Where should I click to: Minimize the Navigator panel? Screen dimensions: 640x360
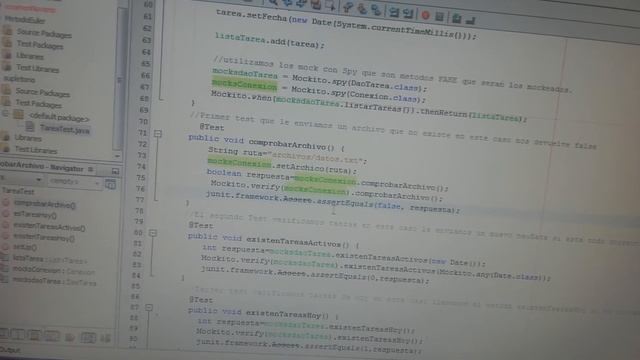click(115, 171)
